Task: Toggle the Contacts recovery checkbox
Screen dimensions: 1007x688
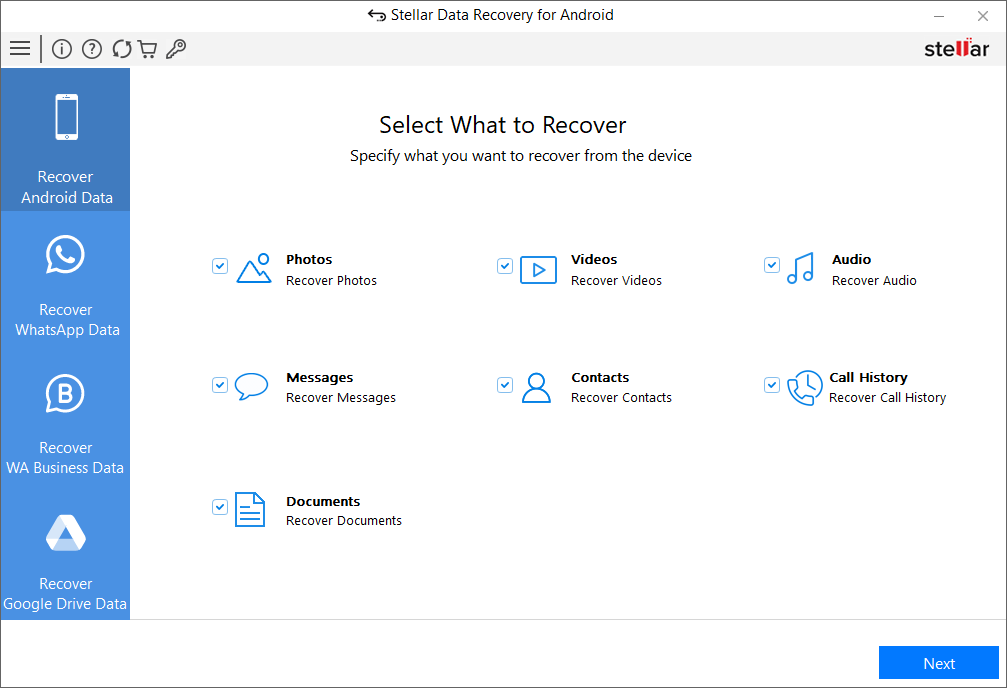Action: point(504,384)
